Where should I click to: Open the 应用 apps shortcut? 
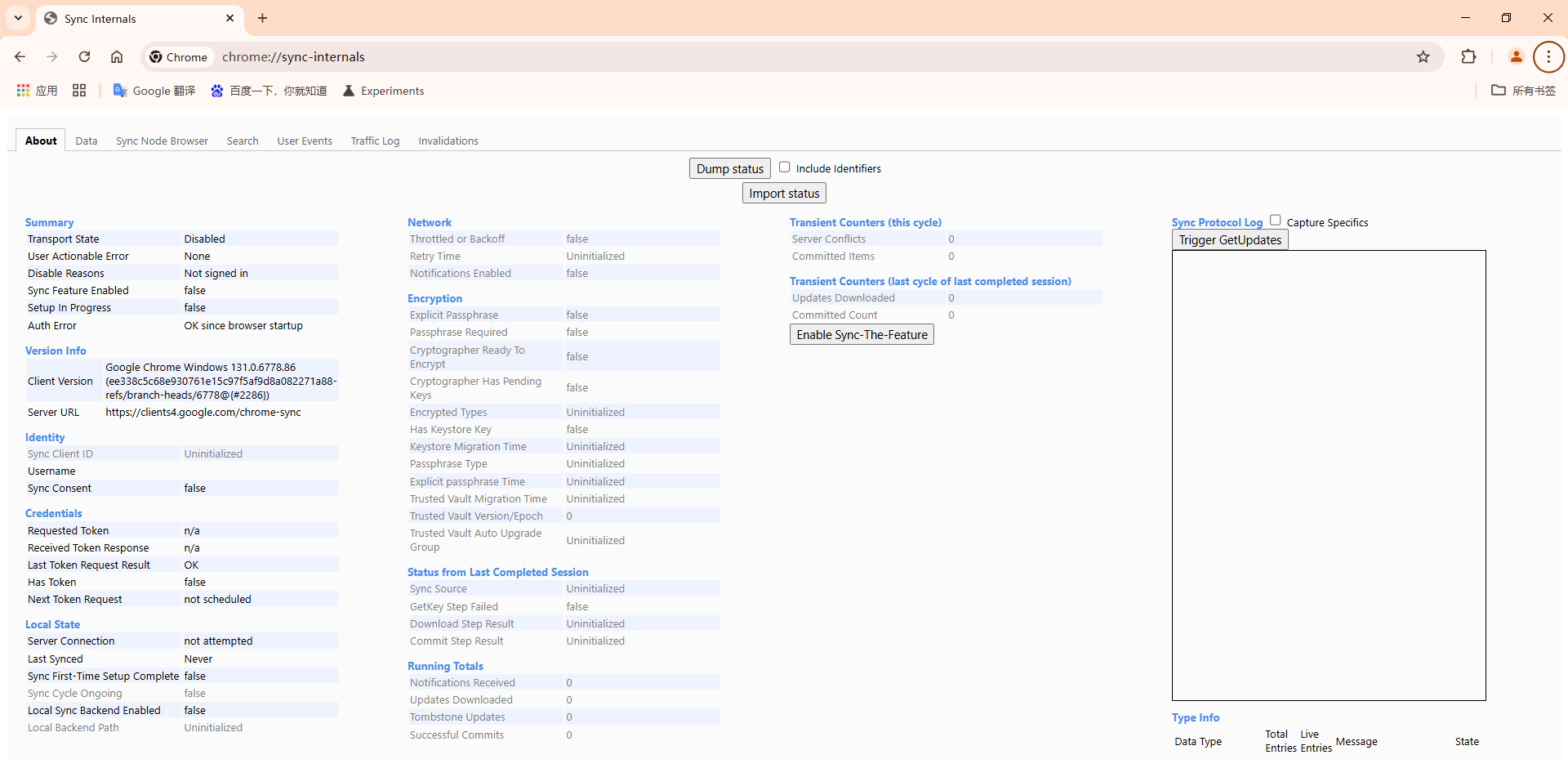click(37, 91)
